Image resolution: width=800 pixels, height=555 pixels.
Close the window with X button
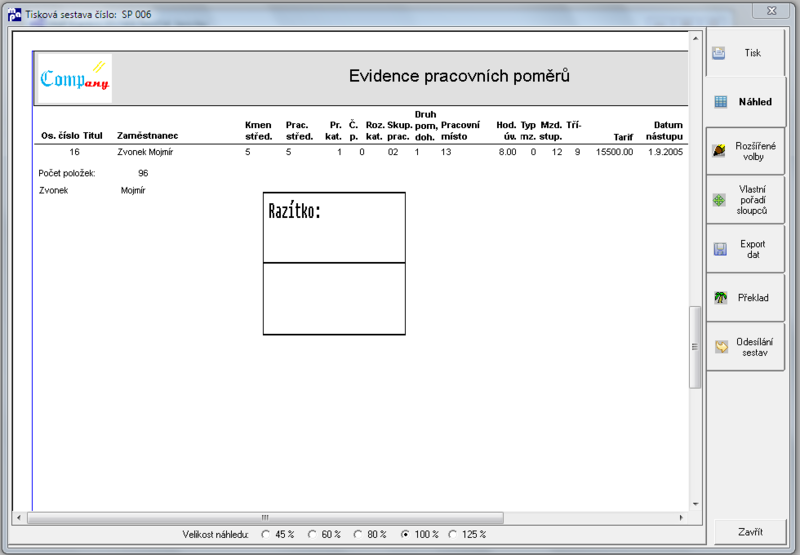tap(771, 11)
